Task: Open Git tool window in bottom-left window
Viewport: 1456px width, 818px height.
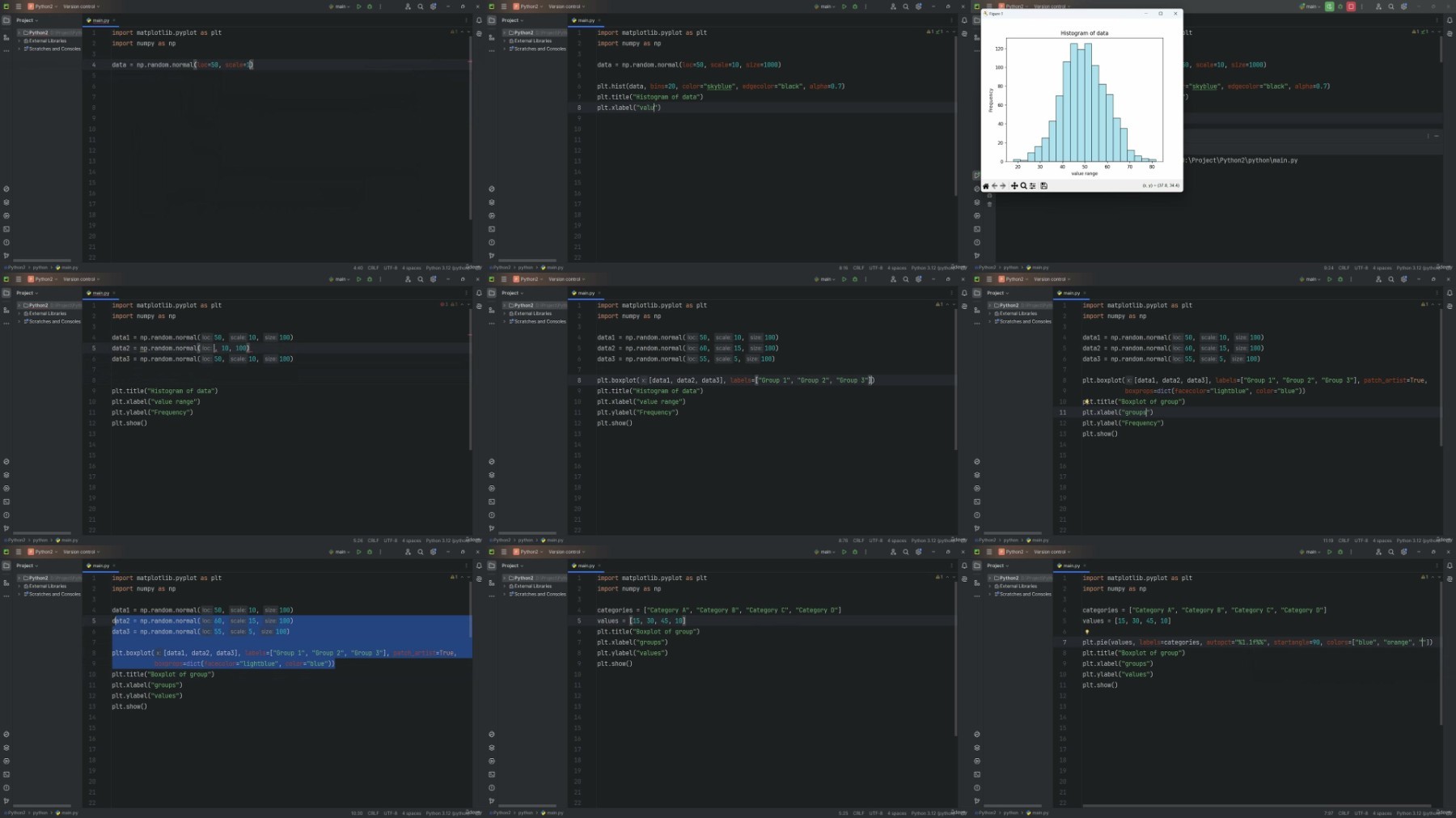Action: [x=6, y=801]
